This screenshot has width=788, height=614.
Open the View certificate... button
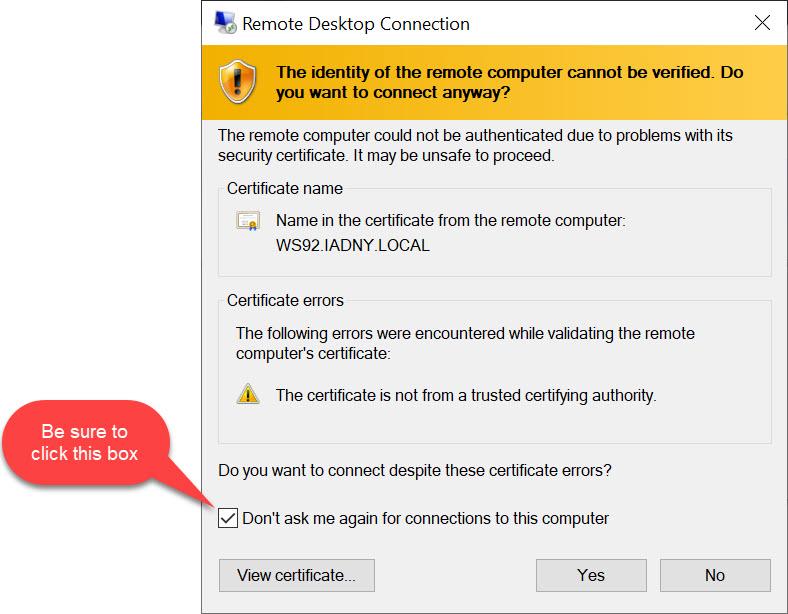[297, 575]
